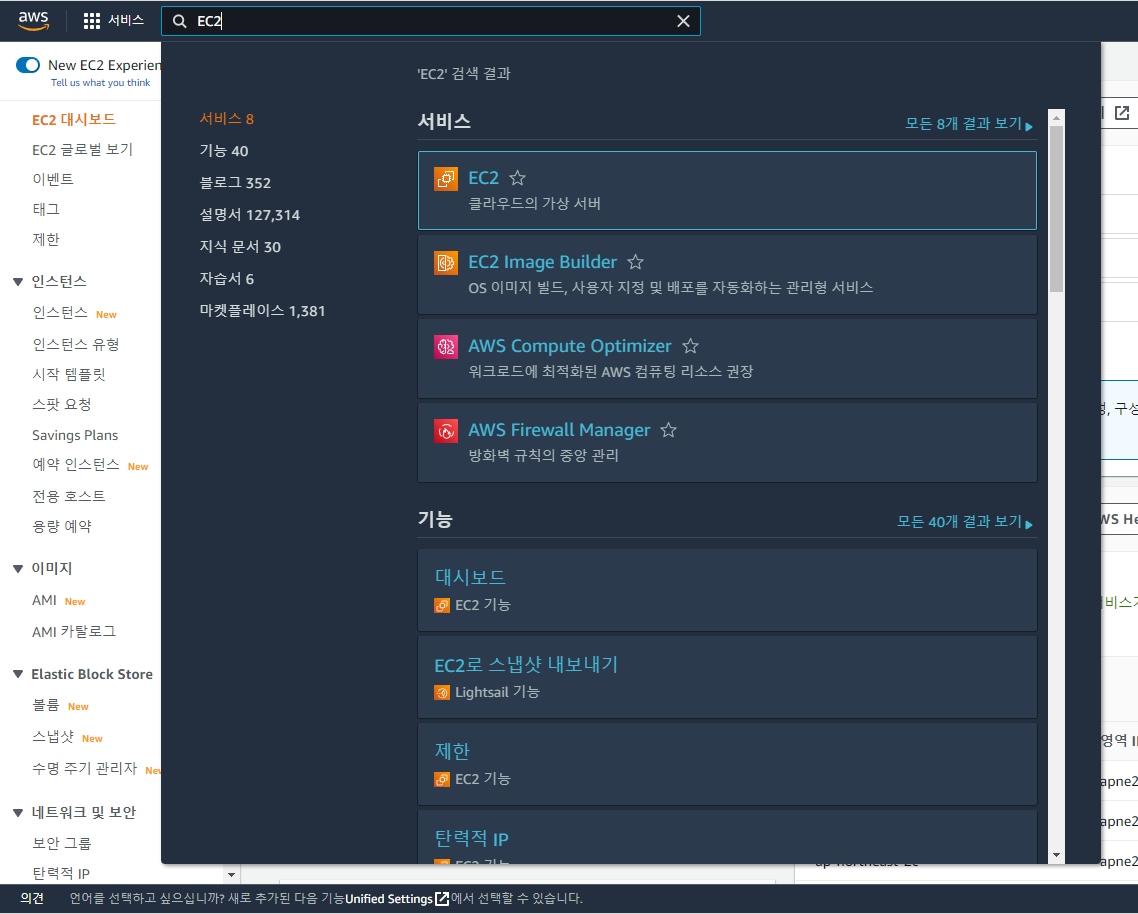
Task: Open the 제한 EC2 feature result
Action: pyautogui.click(x=727, y=764)
